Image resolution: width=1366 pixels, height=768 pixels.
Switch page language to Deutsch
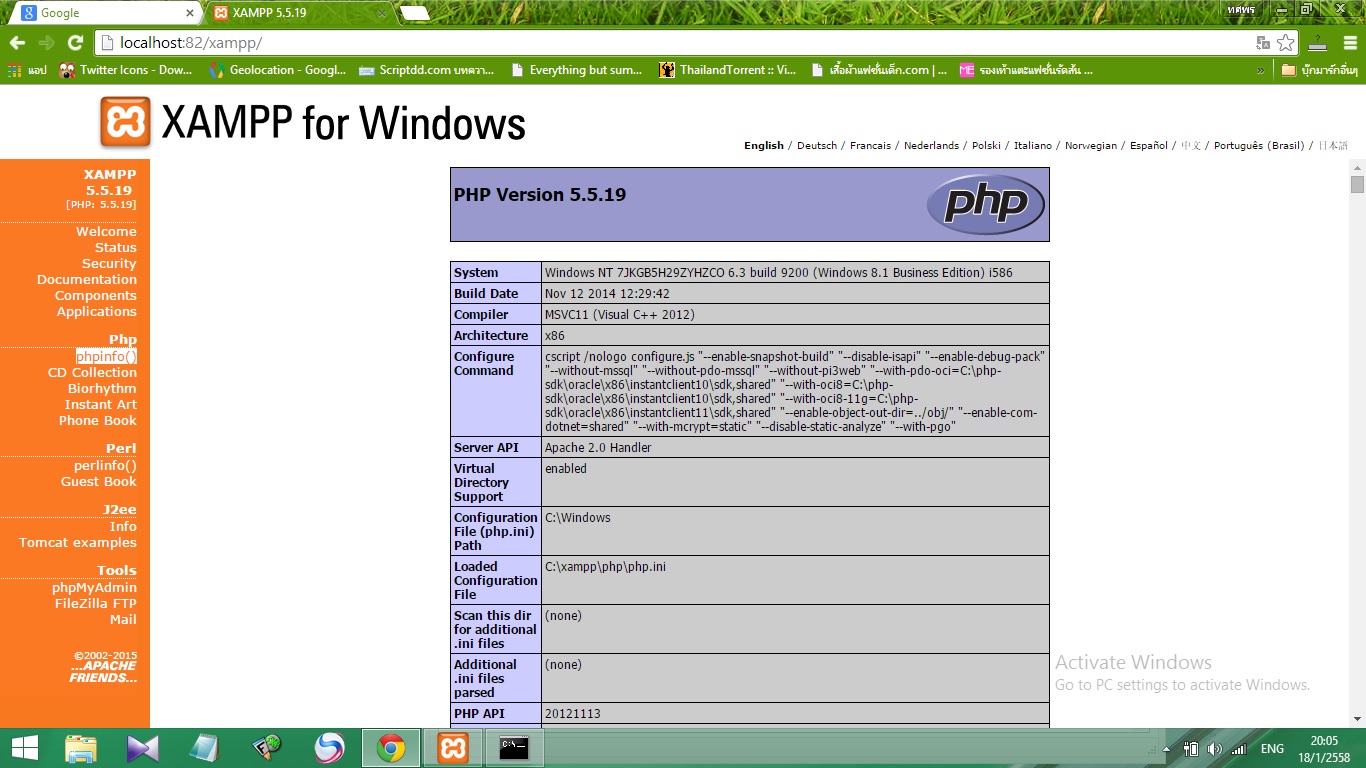click(x=817, y=145)
